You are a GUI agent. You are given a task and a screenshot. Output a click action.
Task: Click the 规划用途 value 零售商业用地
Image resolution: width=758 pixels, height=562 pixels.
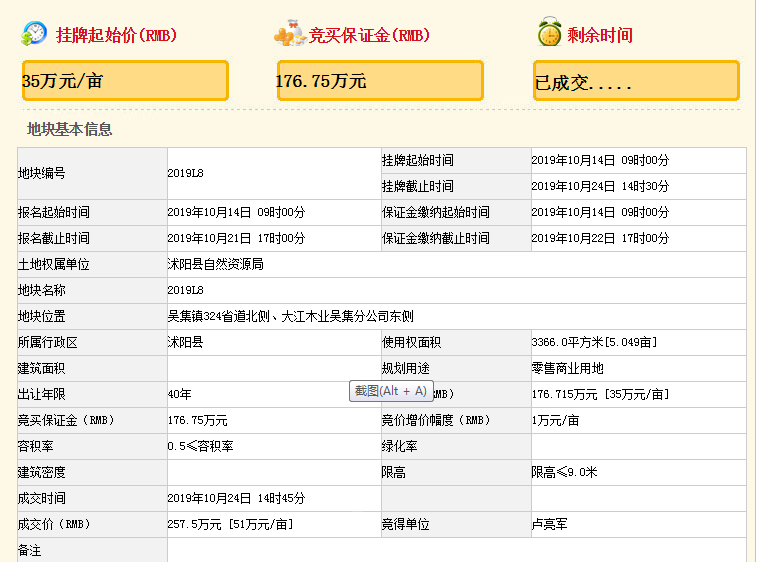point(568,369)
